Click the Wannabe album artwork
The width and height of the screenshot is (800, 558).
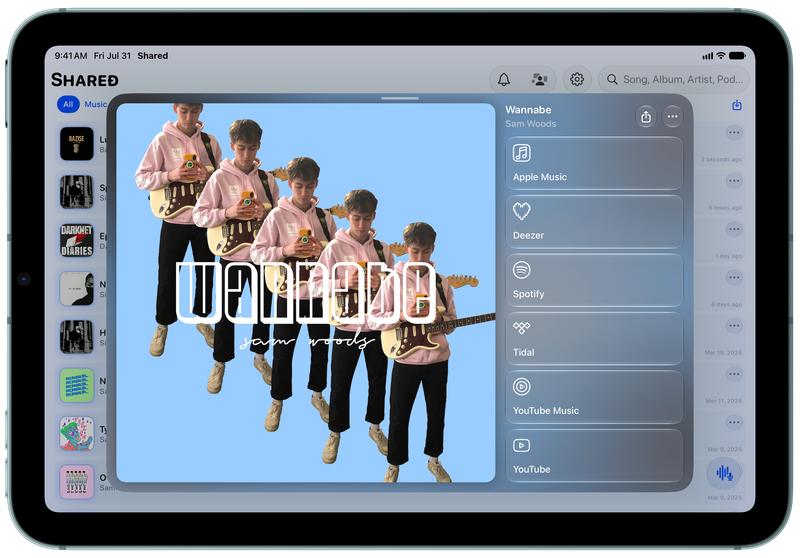click(306, 293)
